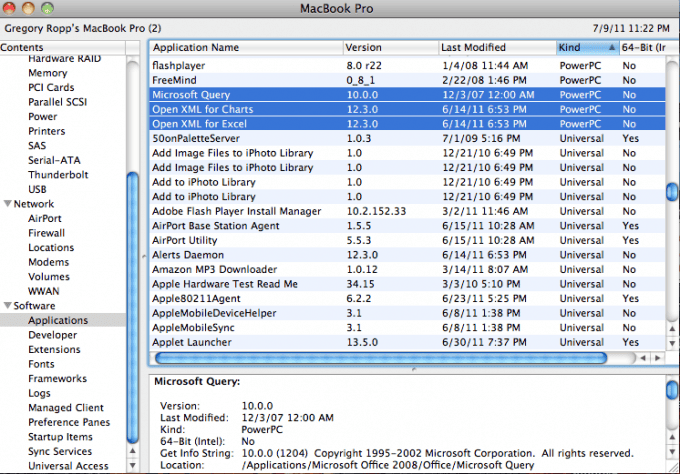
Task: Select Memory in the hardware list
Action: tap(48, 73)
